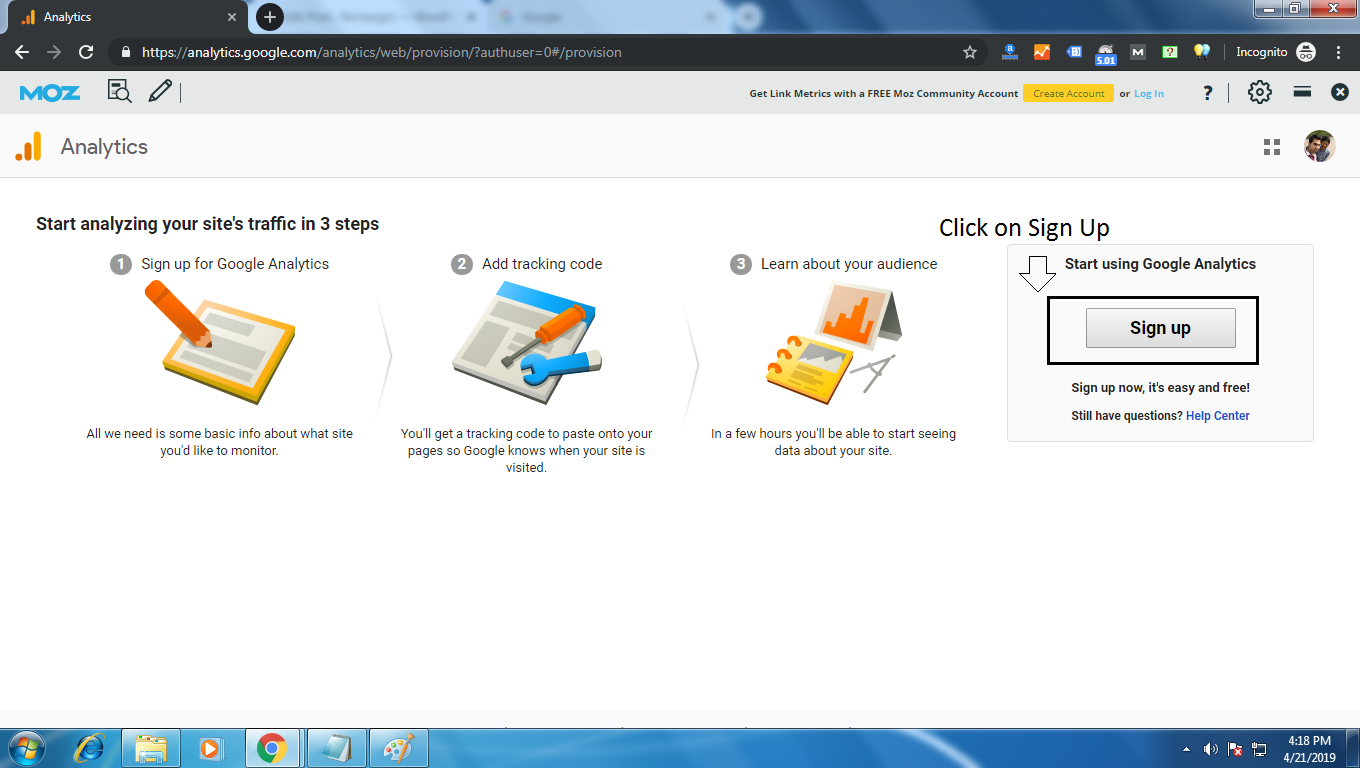
Task: View site info via padlock icon
Action: point(125,52)
